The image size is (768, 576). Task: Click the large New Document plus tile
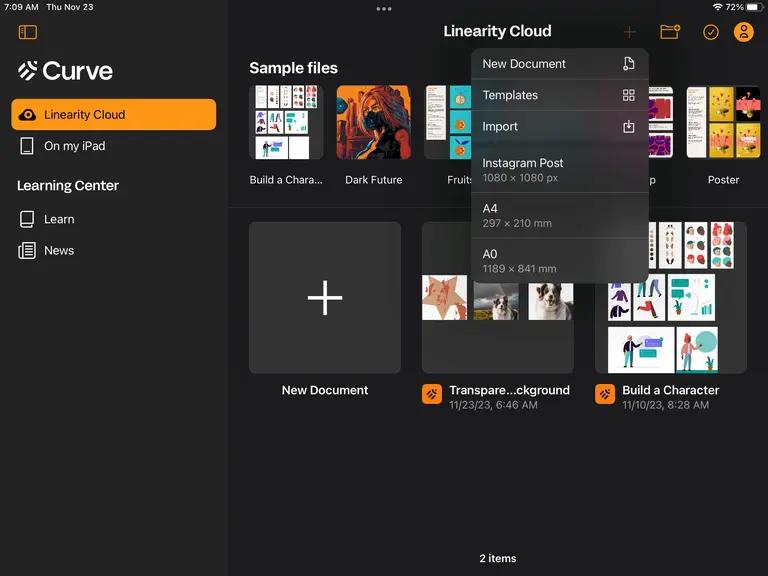point(325,297)
